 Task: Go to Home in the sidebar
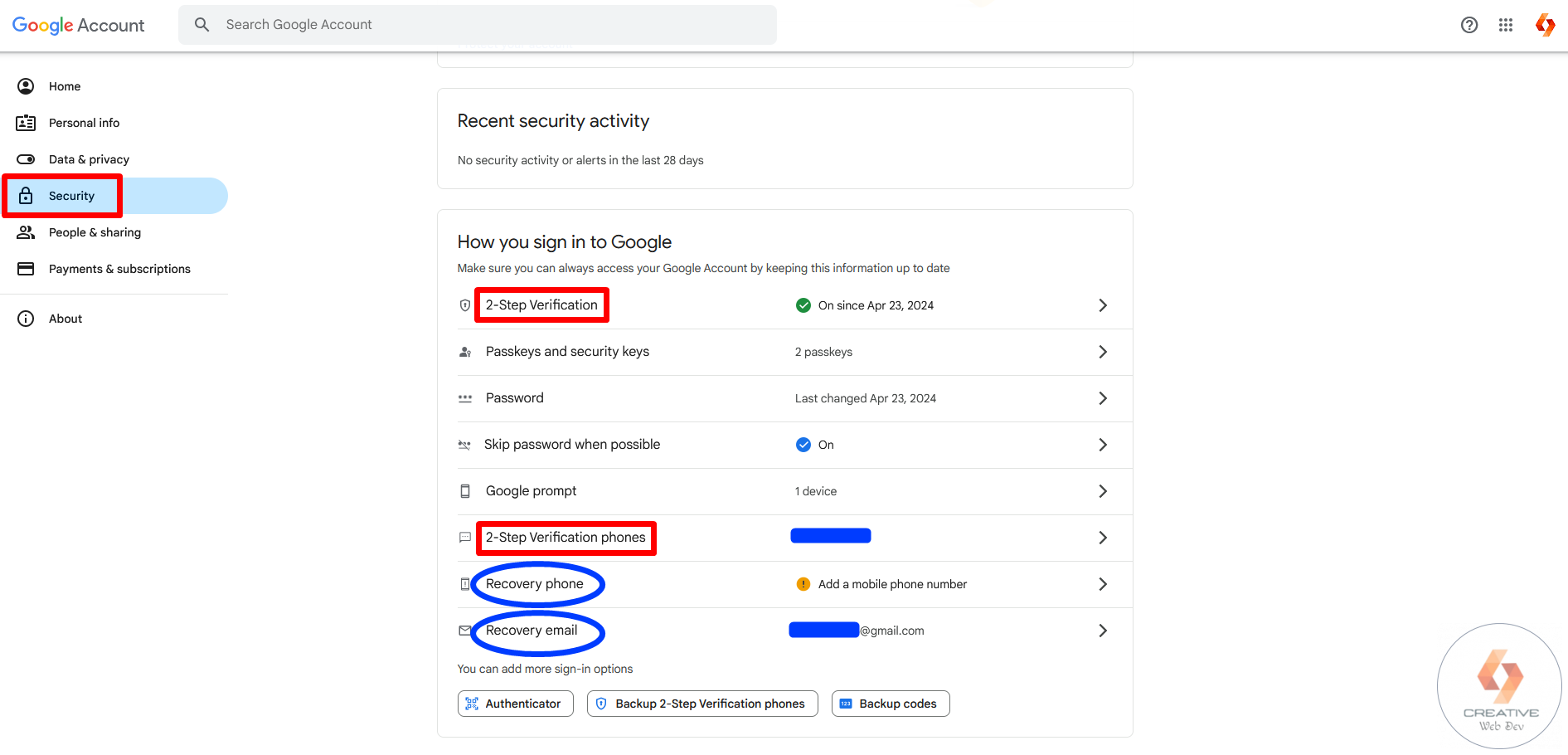click(114, 86)
